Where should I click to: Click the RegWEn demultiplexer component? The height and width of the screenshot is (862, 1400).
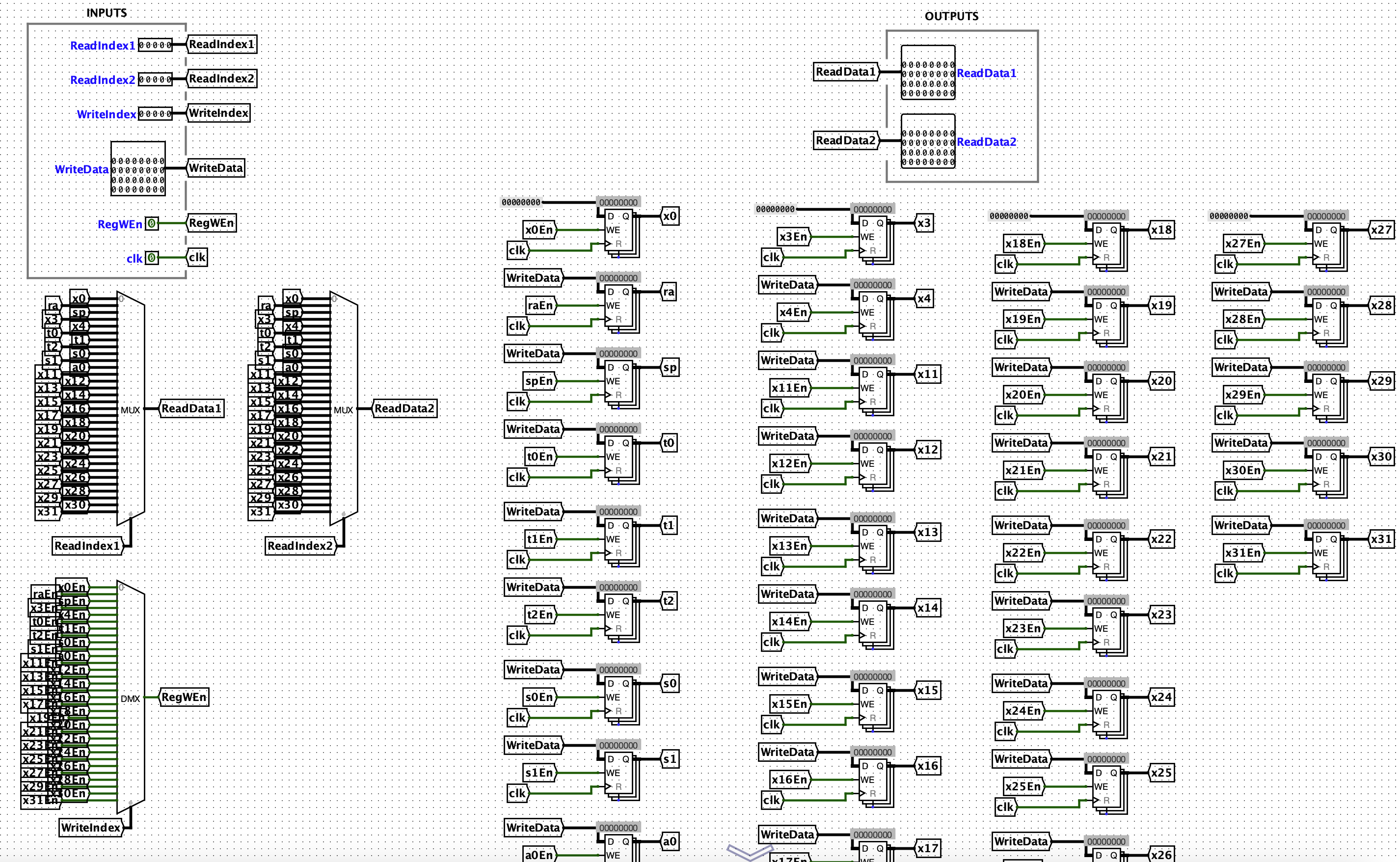click(x=130, y=697)
